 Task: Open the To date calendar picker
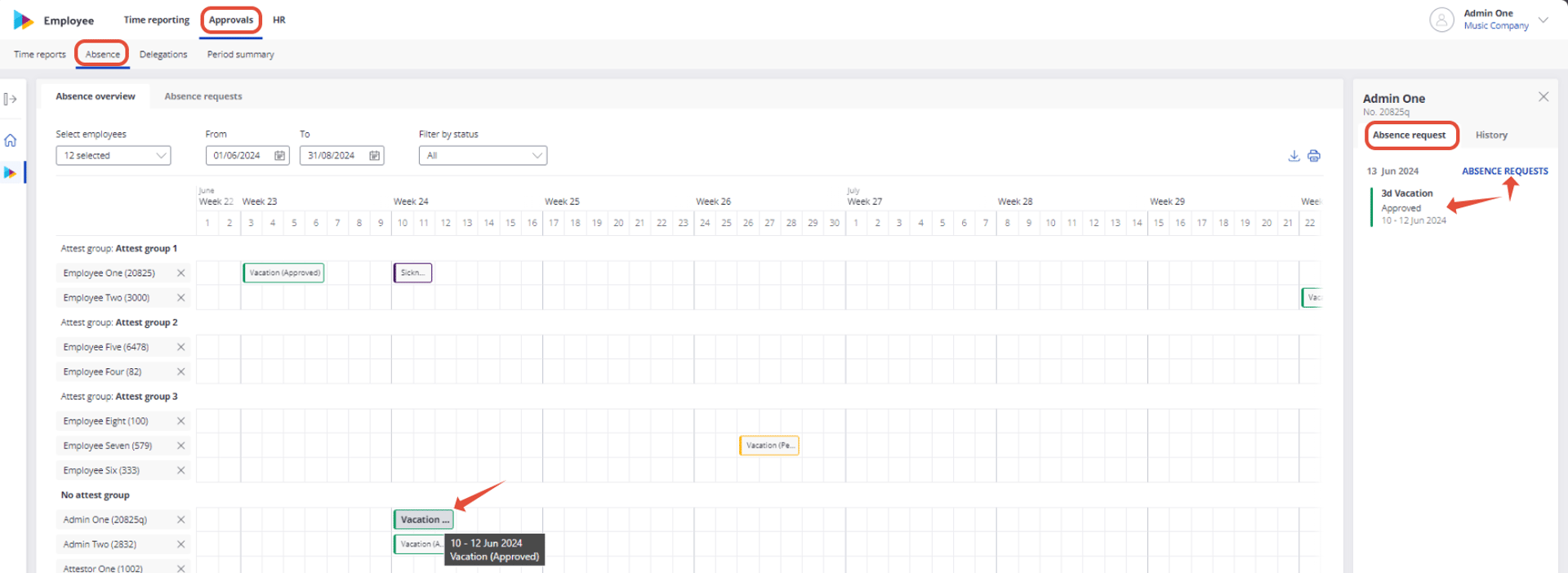click(x=374, y=156)
